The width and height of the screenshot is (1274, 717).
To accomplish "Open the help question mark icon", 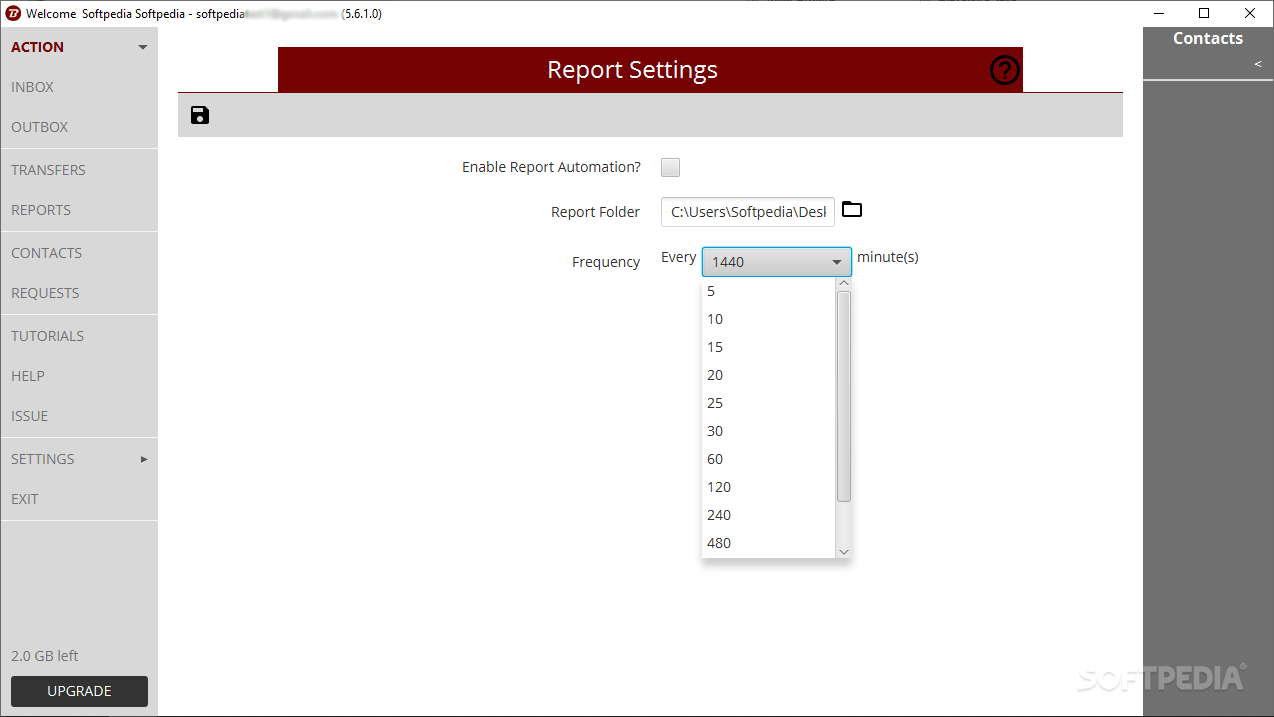I will pos(1004,70).
